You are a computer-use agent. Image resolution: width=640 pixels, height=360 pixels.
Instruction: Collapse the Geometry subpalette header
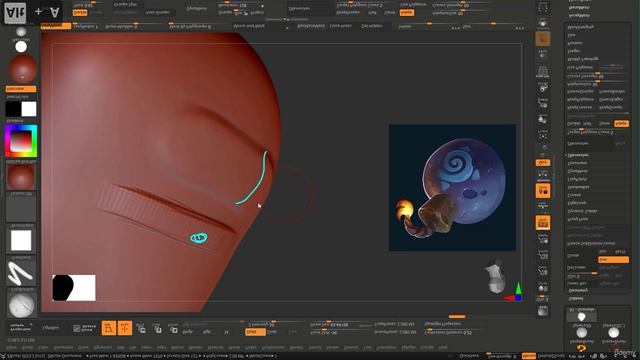(578, 291)
